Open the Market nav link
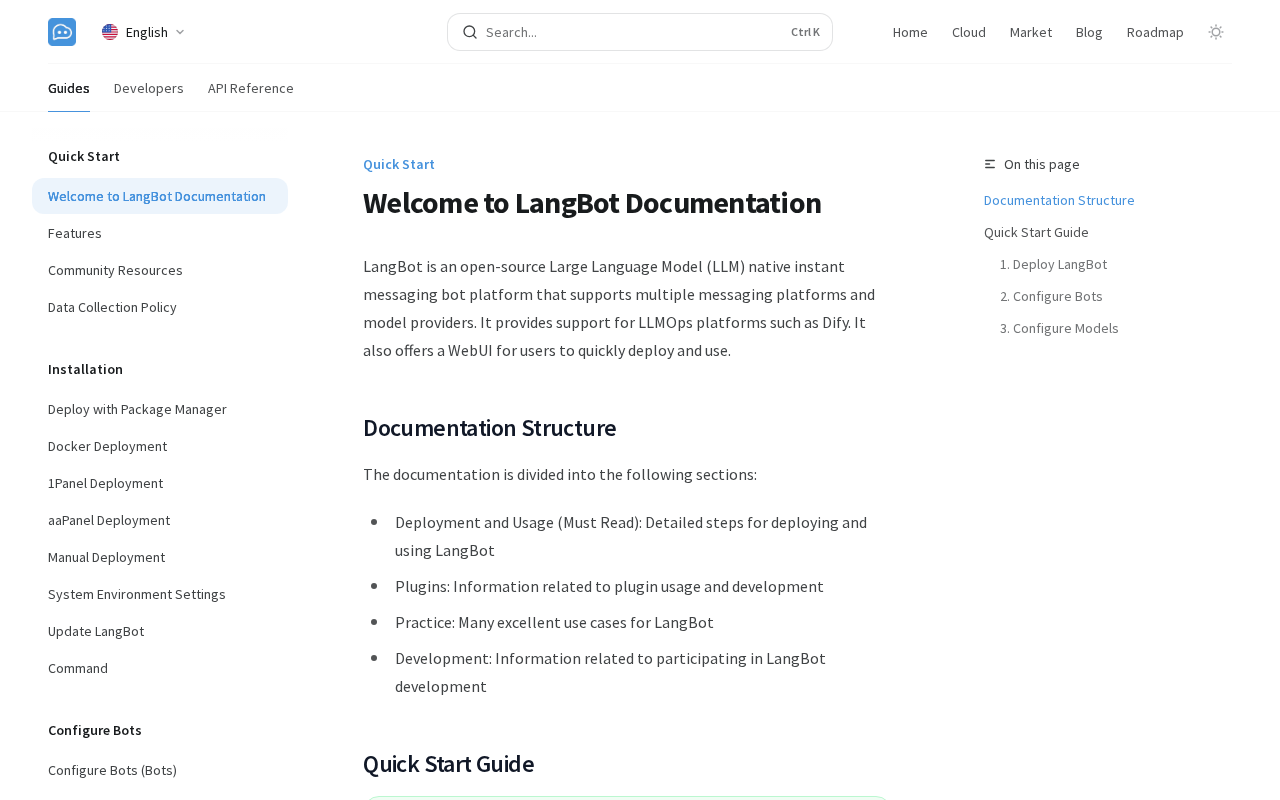The height and width of the screenshot is (800, 1280). [1031, 32]
